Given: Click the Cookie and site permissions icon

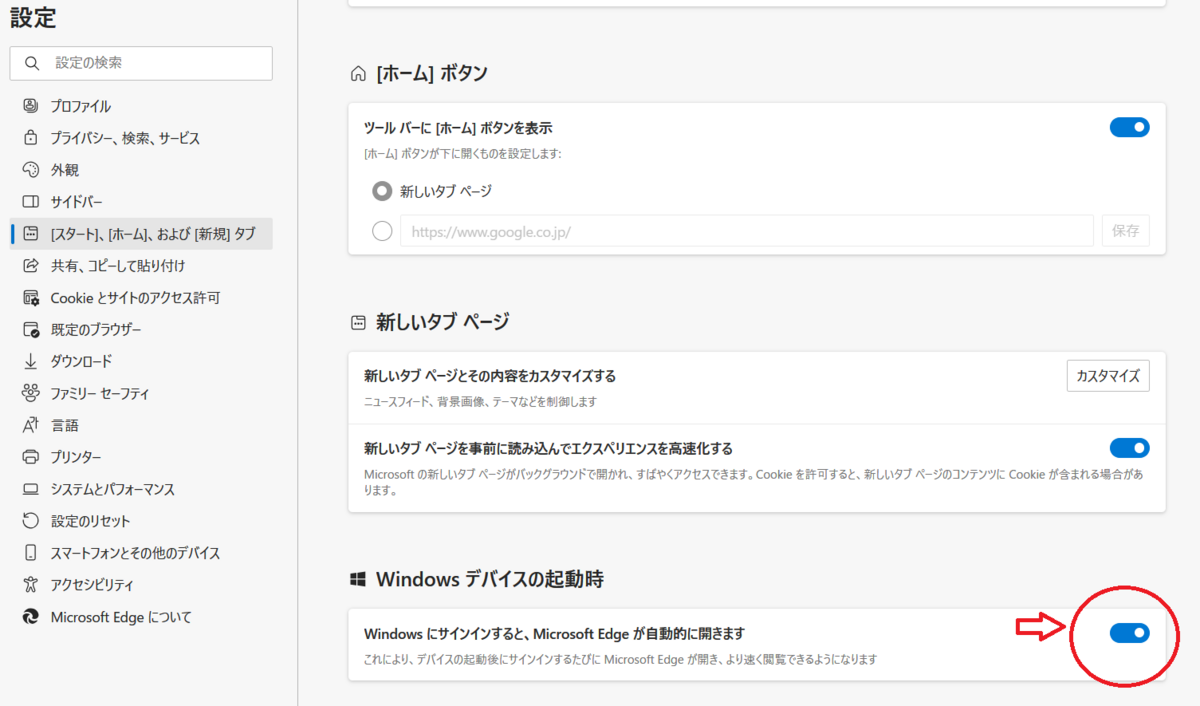Looking at the screenshot, I should 31,298.
